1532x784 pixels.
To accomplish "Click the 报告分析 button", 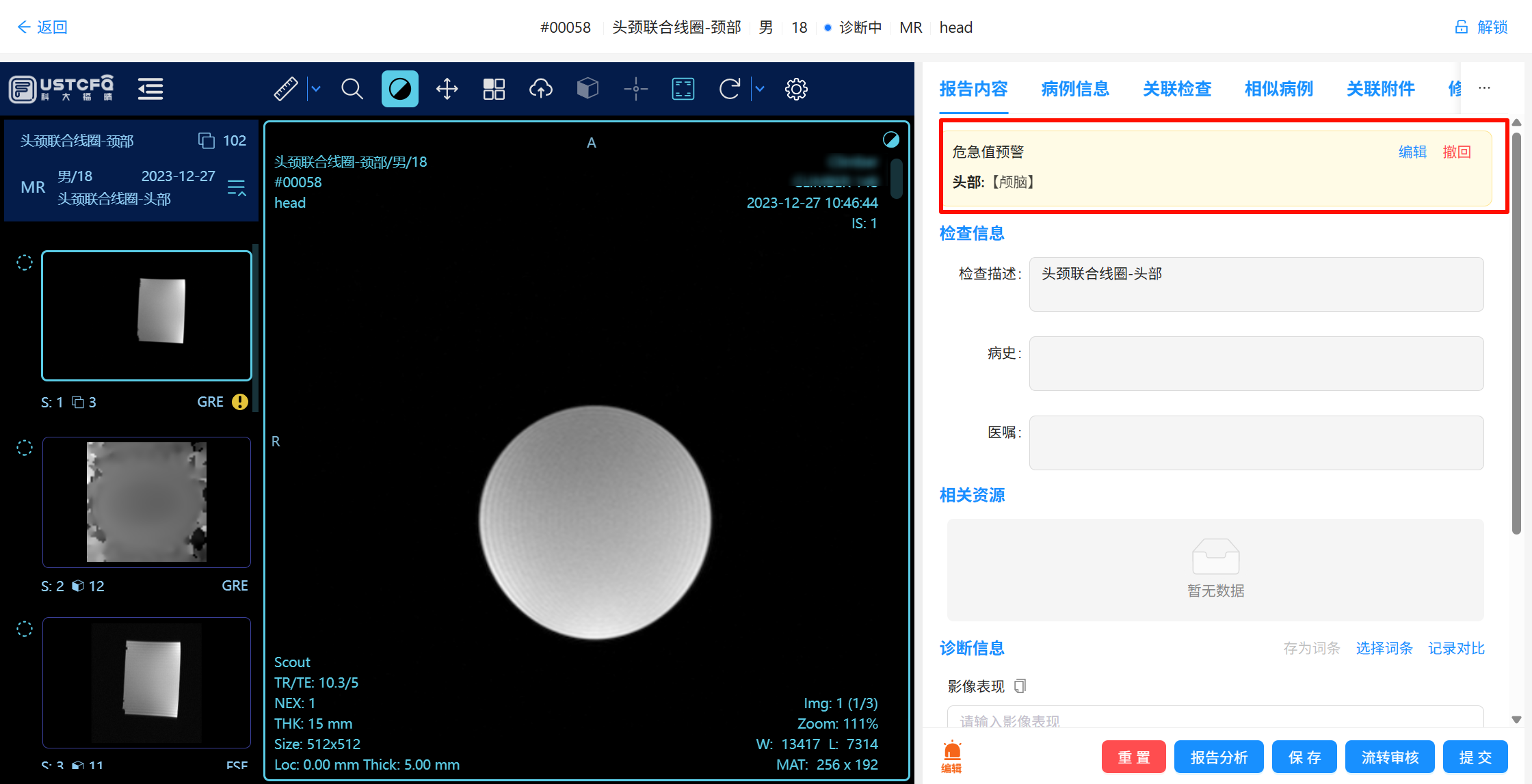I will (1219, 757).
